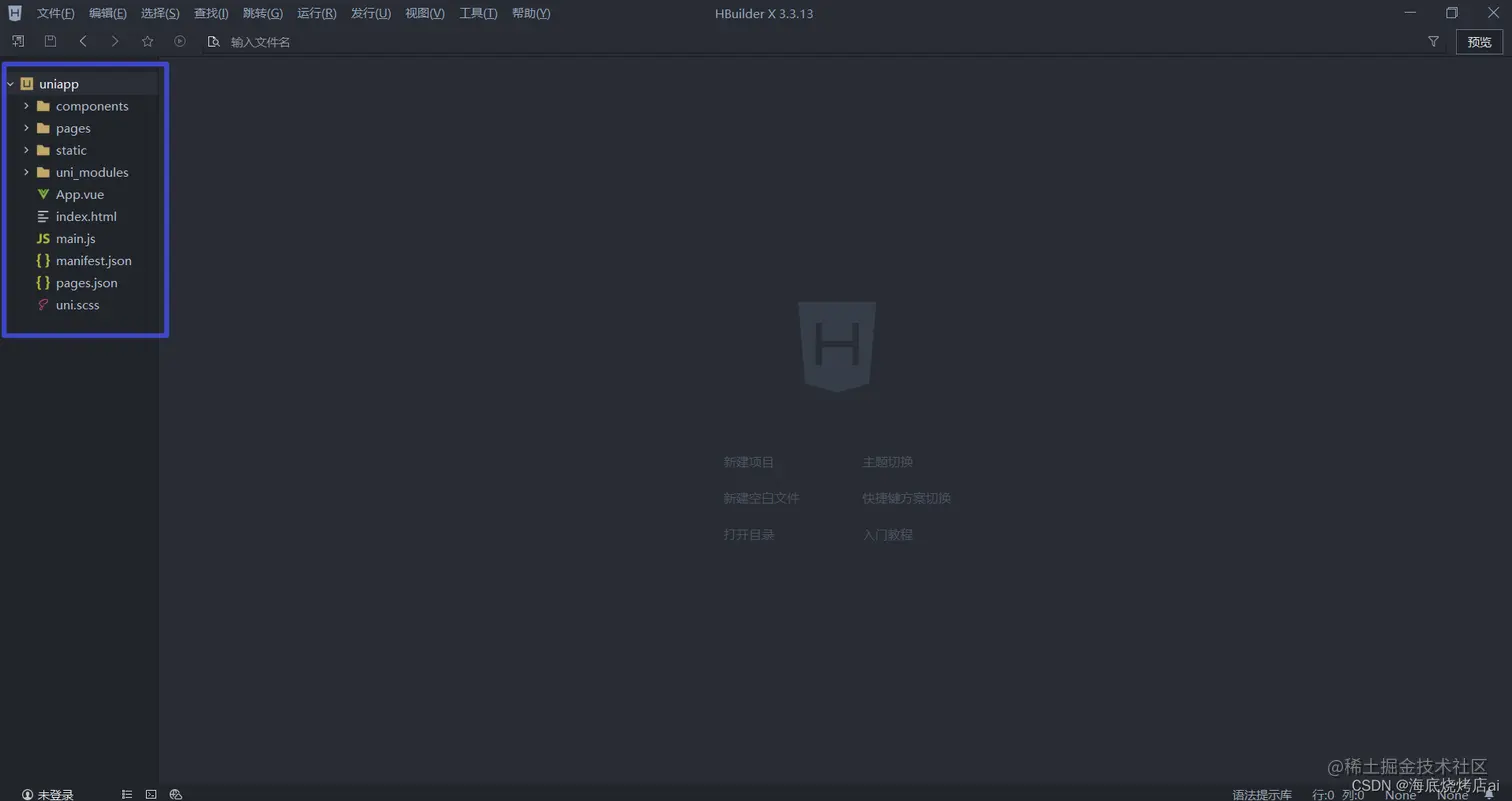Screen dimensions: 1512x801
Task: Click the index.html file icon
Action: point(43,216)
